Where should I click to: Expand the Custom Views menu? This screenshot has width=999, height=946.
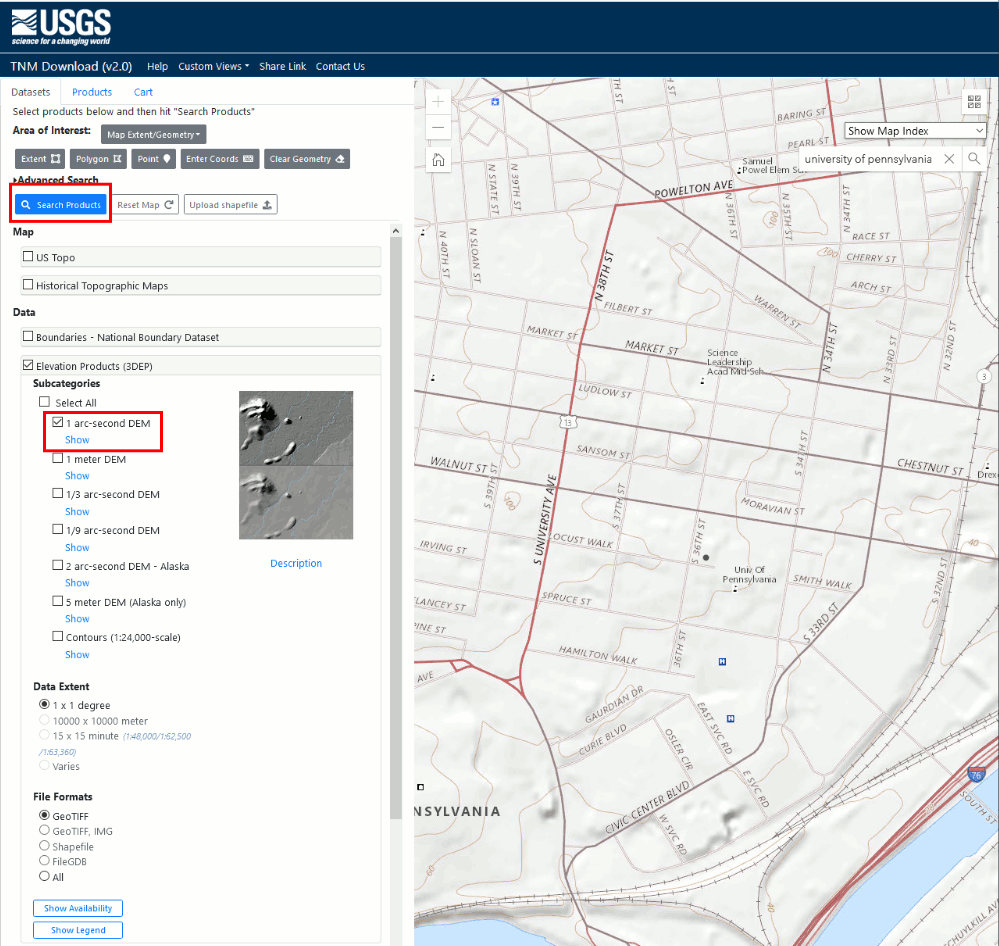pos(213,67)
